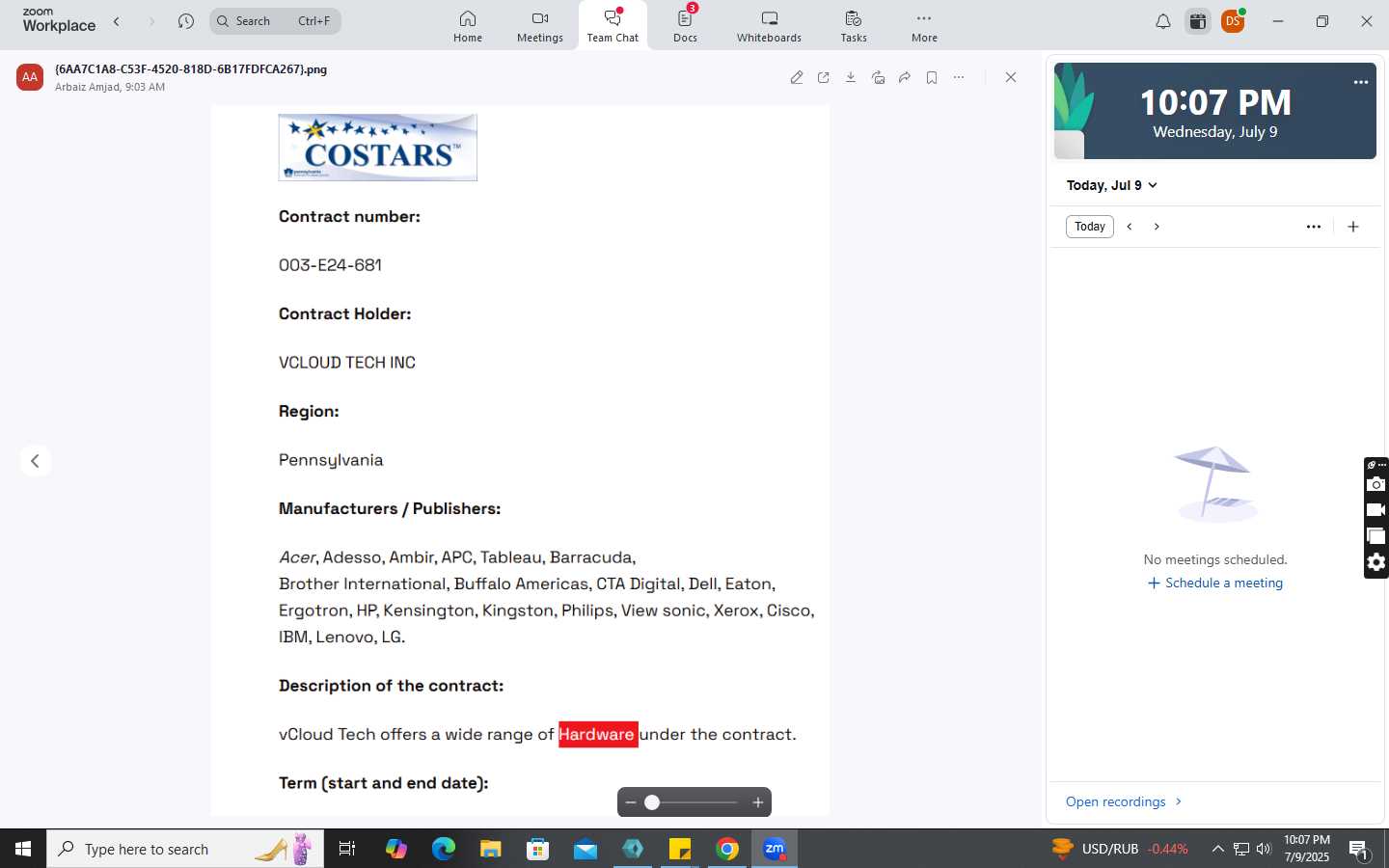Open the More menu

coord(924,26)
